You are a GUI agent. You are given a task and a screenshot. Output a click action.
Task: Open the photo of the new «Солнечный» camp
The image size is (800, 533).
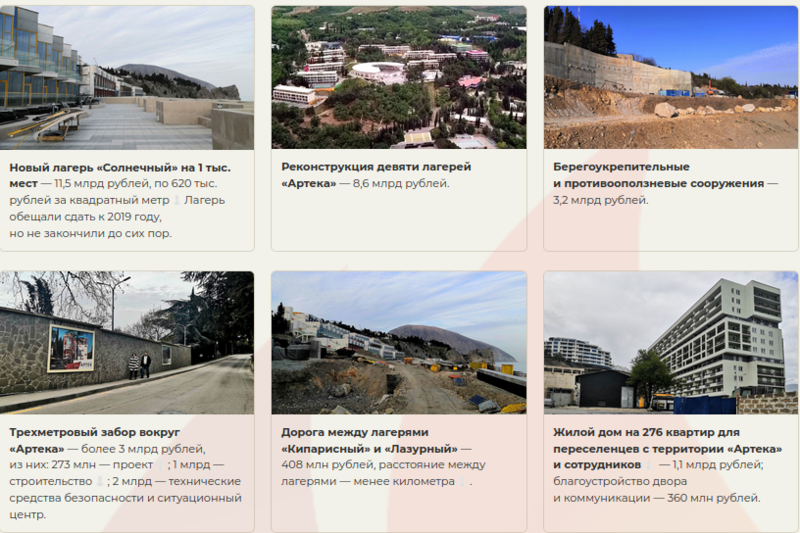127,78
